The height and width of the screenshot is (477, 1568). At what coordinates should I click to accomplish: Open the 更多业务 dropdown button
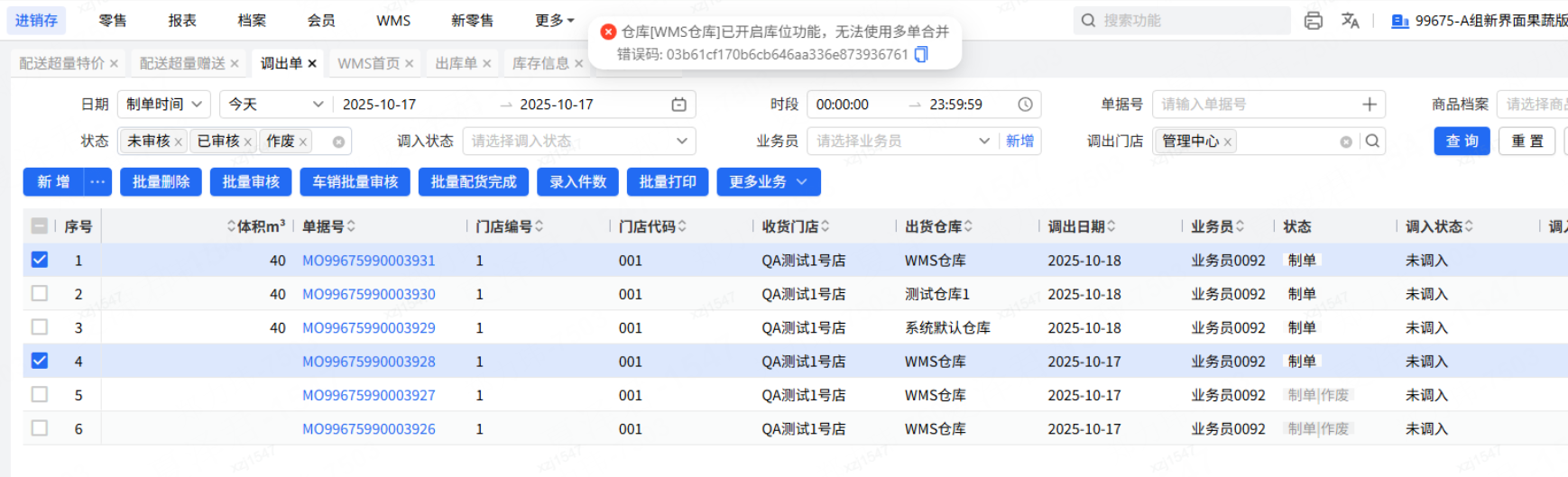click(x=769, y=182)
